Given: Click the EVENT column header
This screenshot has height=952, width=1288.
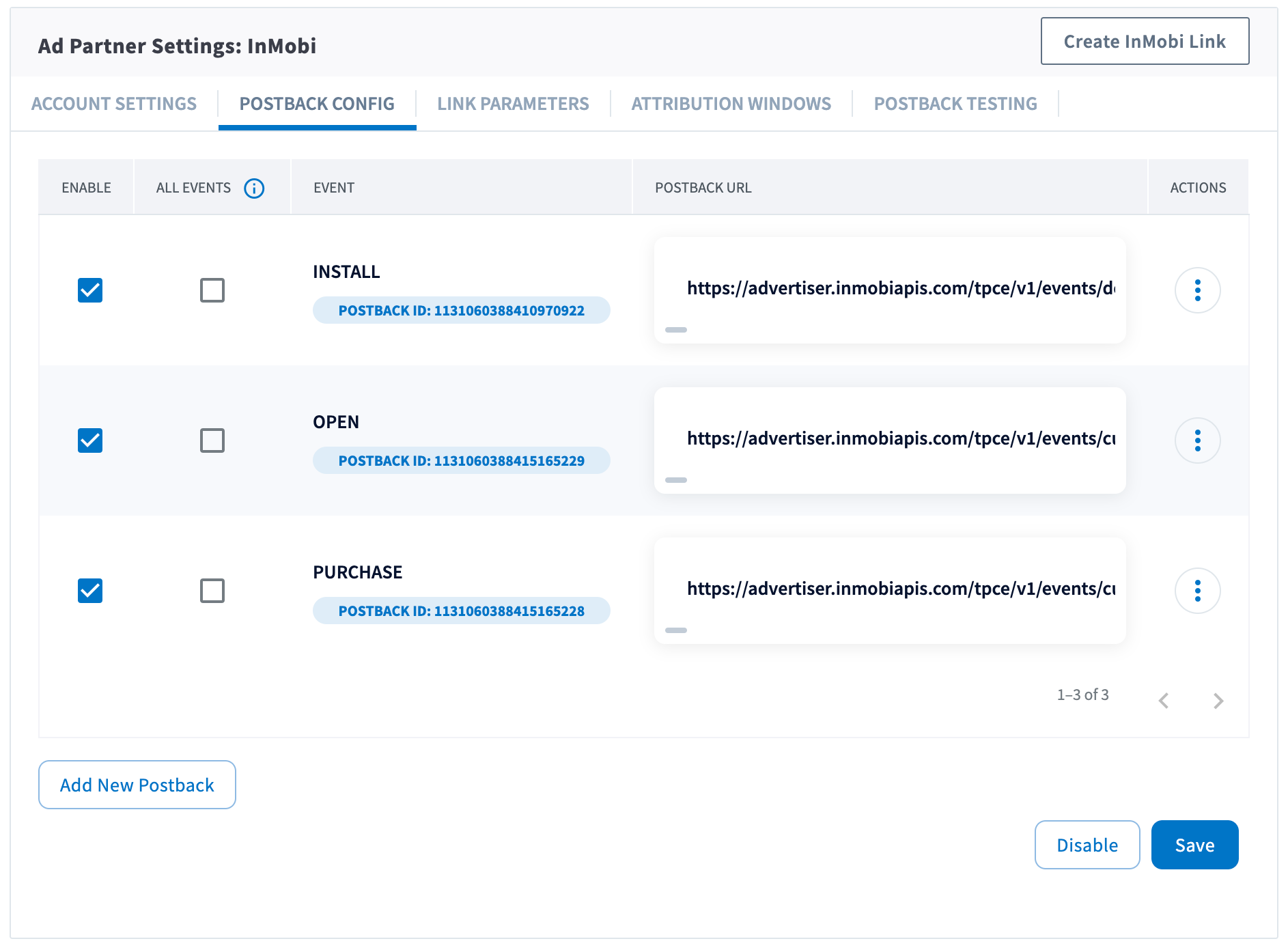Looking at the screenshot, I should (334, 188).
